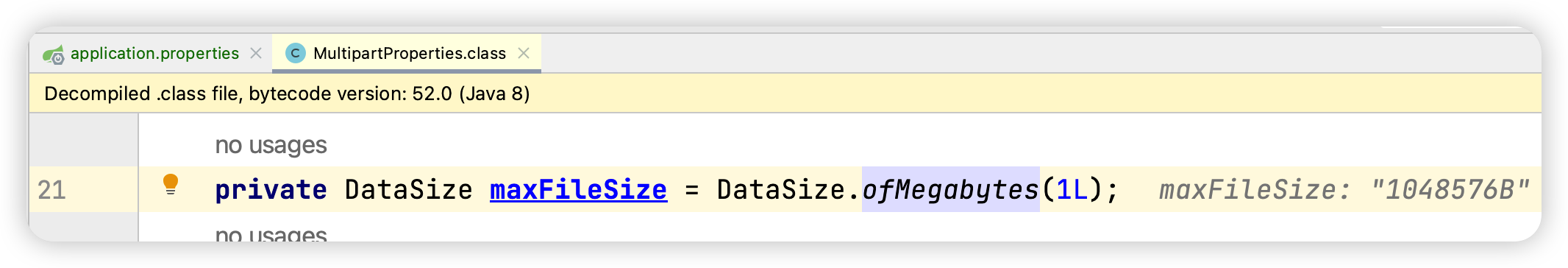Viewport: 1568px width, 268px height.
Task: Switch to the application.properties tab
Action: click(x=154, y=53)
